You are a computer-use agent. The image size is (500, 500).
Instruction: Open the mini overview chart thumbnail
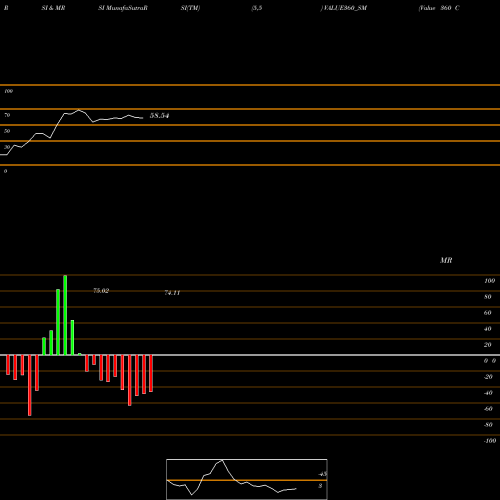[x=247, y=479]
